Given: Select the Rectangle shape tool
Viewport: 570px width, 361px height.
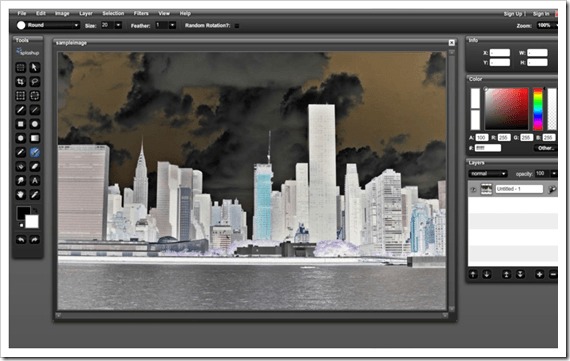Looking at the screenshot, I should click(x=21, y=124).
